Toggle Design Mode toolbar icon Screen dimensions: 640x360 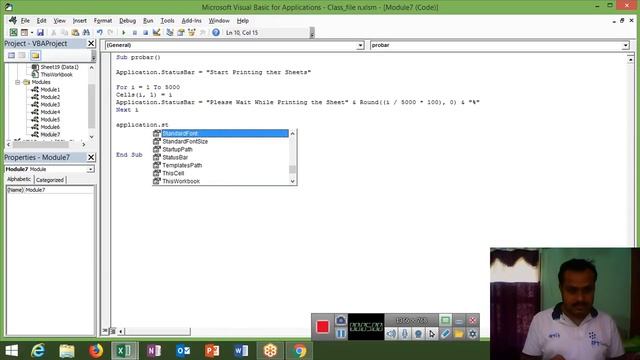[156, 32]
